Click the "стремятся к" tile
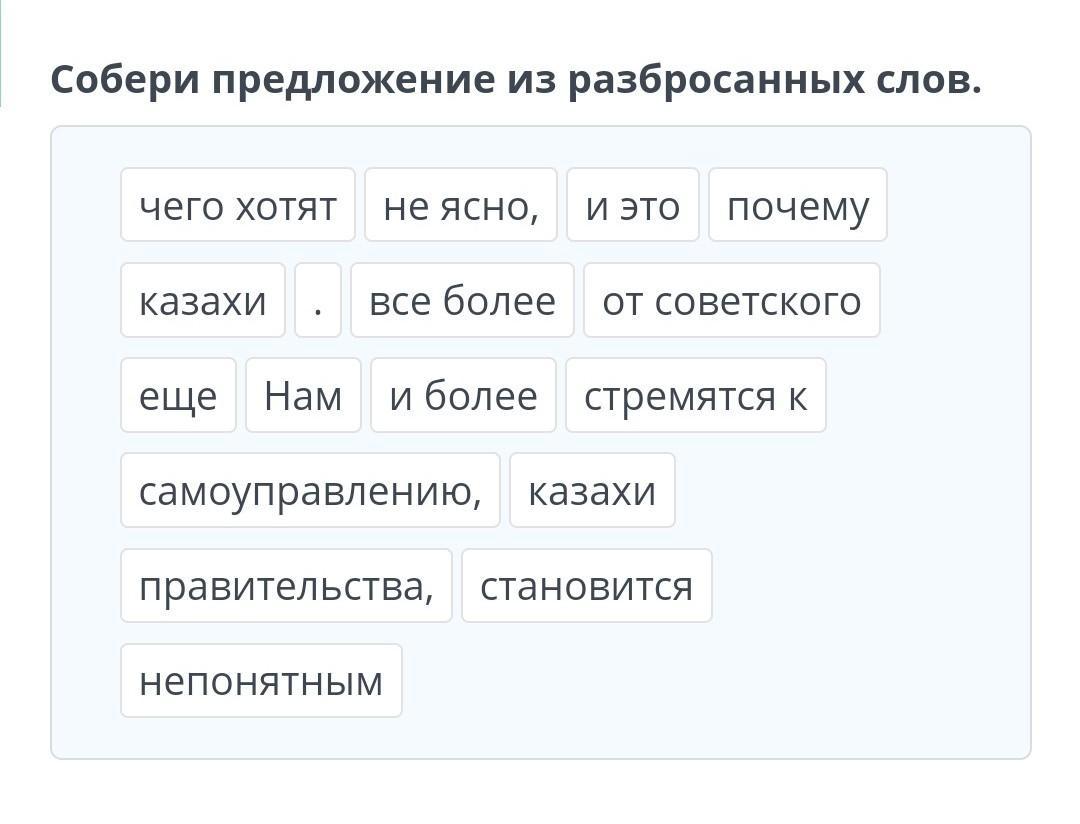This screenshot has width=1080, height=824. coord(695,395)
